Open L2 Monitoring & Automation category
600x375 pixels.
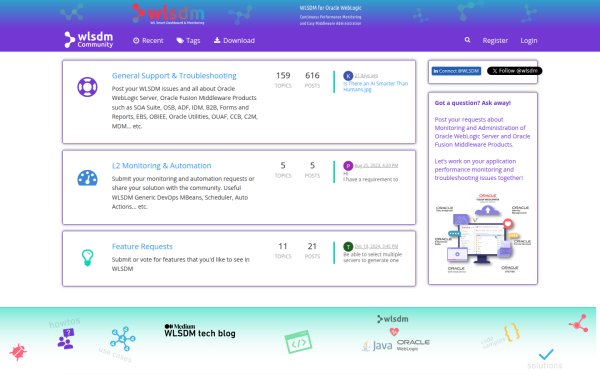pos(161,166)
